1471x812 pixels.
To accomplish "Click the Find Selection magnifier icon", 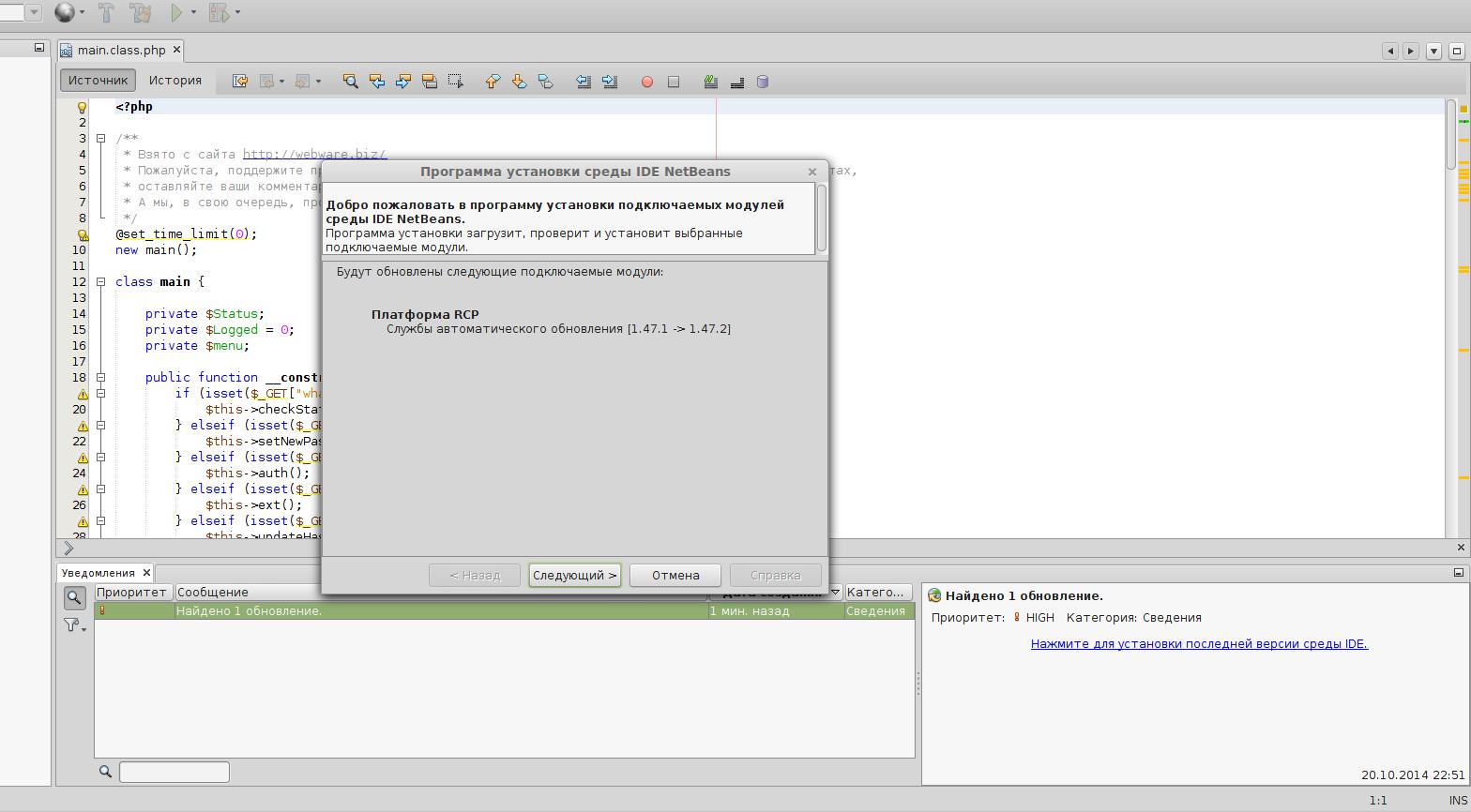I will (350, 82).
